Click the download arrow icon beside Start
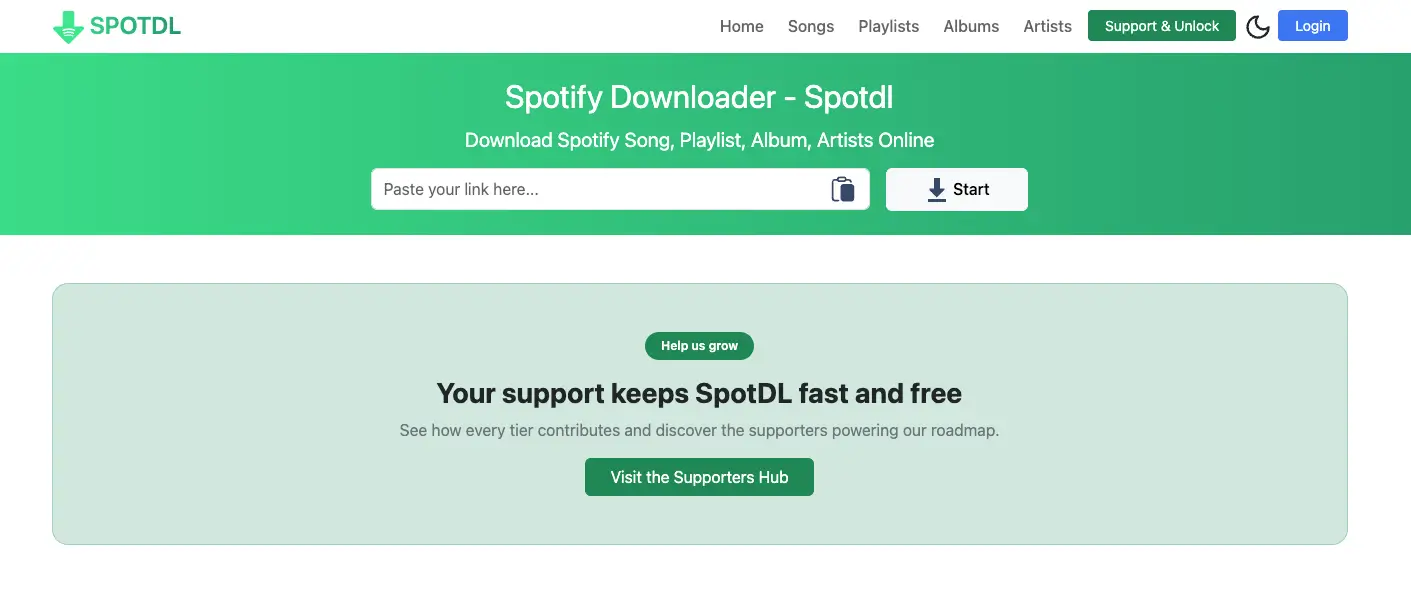Screen dimensions: 1411x593 tap(936, 189)
